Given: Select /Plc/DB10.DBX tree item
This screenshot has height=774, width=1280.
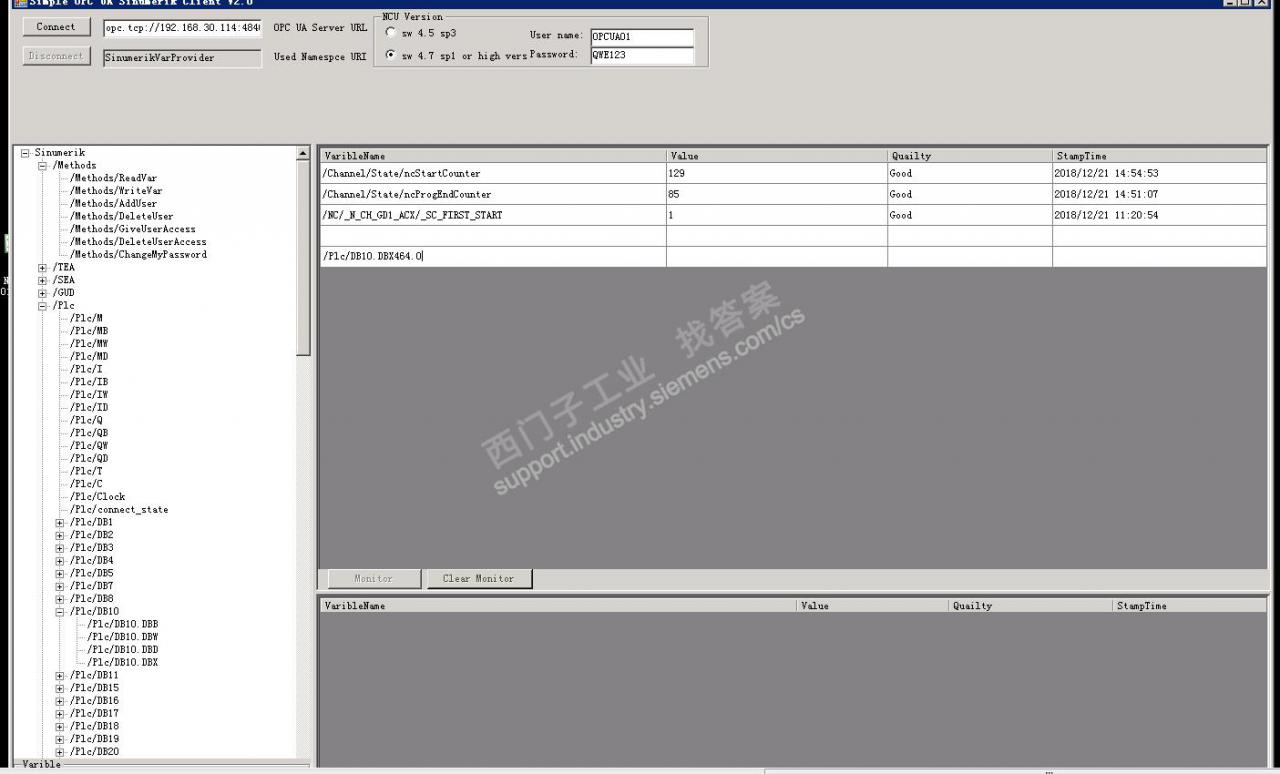Looking at the screenshot, I should click(x=122, y=663).
